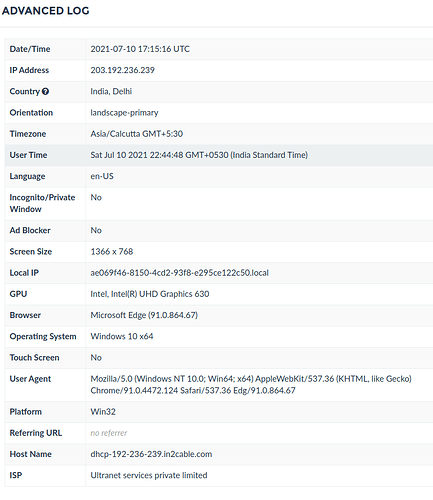
Task: Click the Incognito/Private Window label
Action: (x=42, y=203)
